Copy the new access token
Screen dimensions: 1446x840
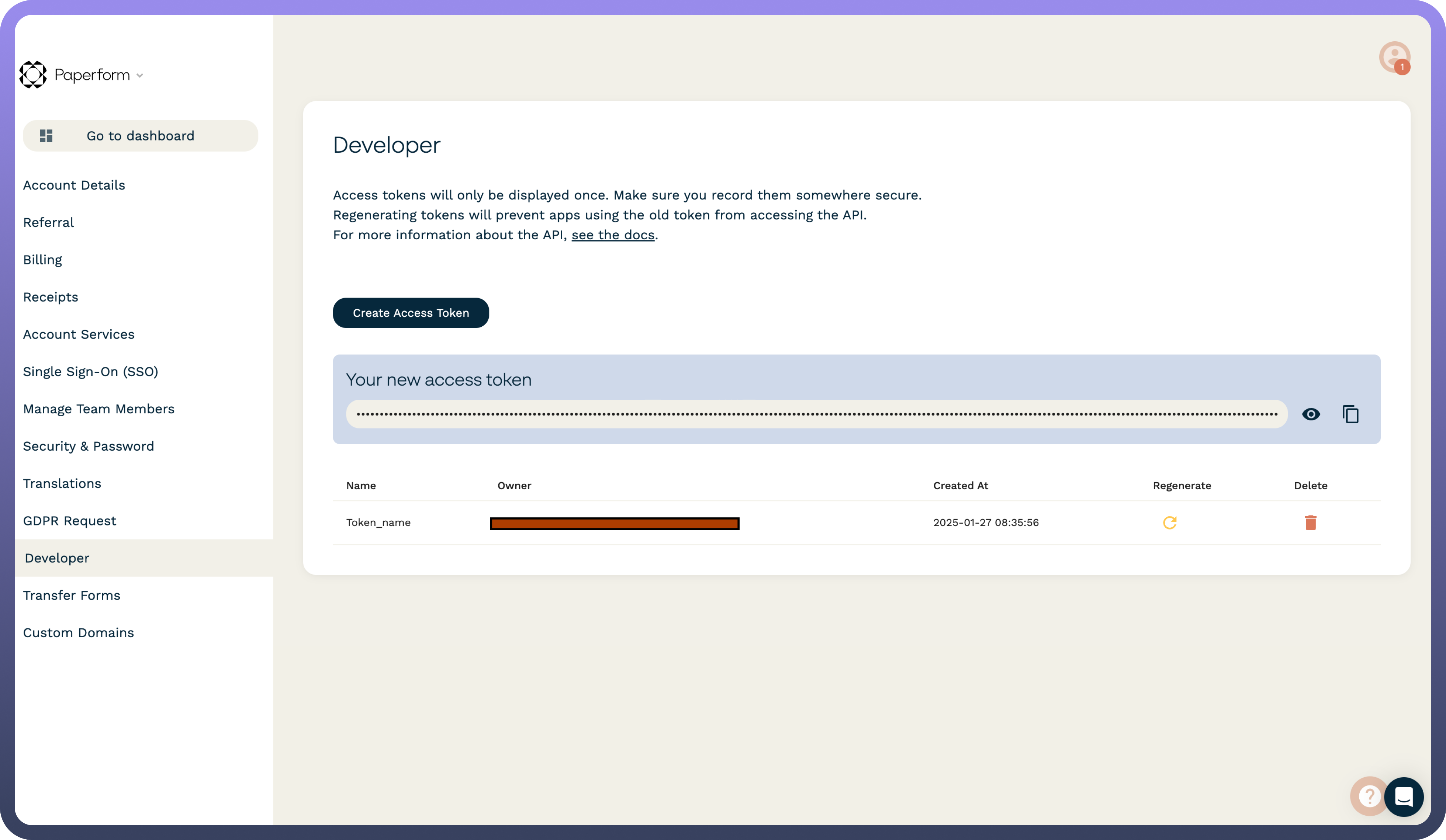(x=1350, y=414)
